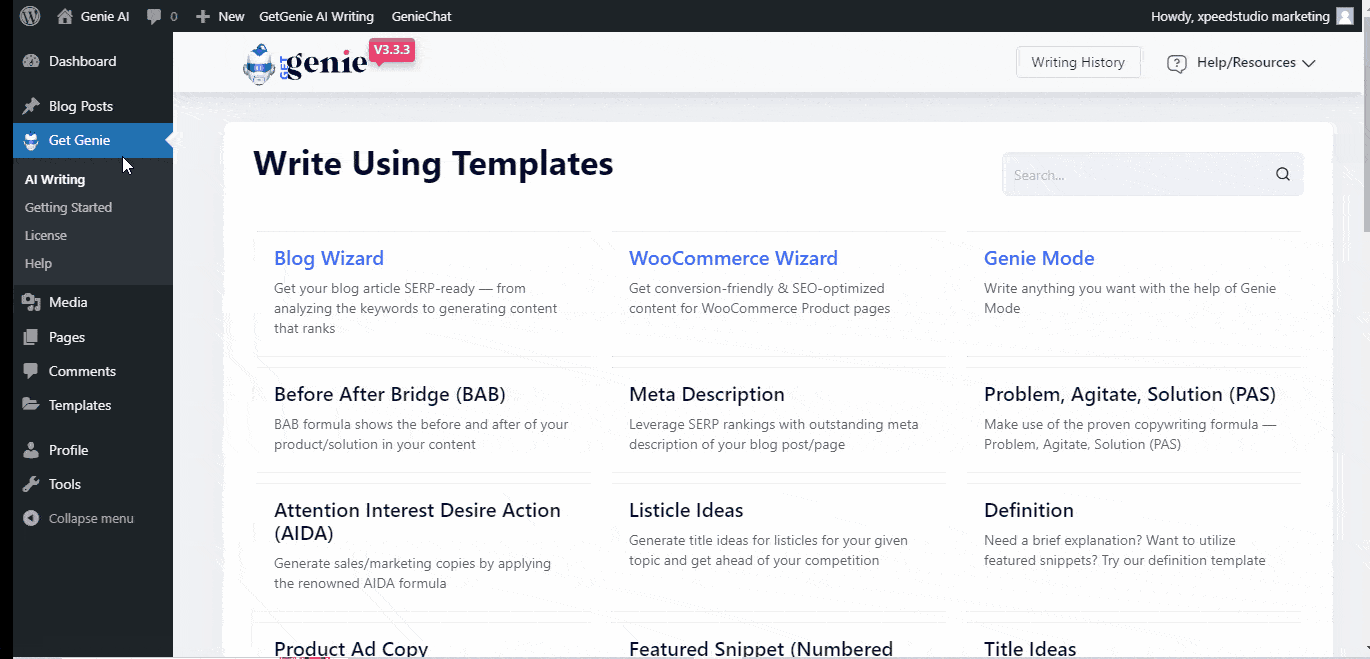Select AI Writing submenu item
Viewport: 1370px width, 659px height.
point(55,180)
